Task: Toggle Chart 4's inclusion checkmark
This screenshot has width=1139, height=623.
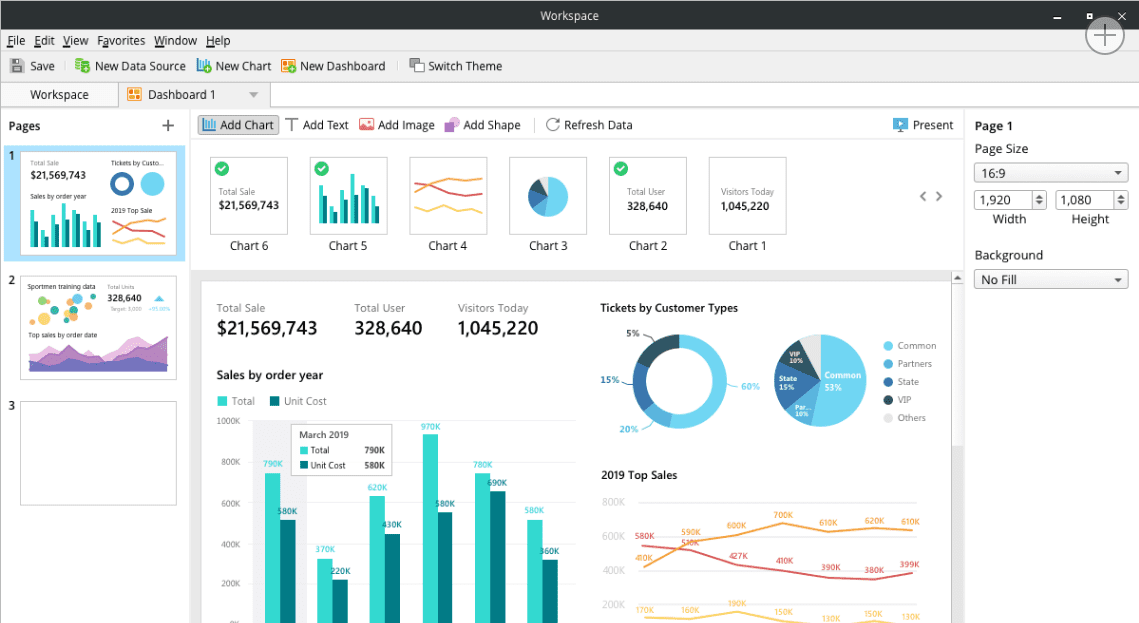Action: pos(421,169)
